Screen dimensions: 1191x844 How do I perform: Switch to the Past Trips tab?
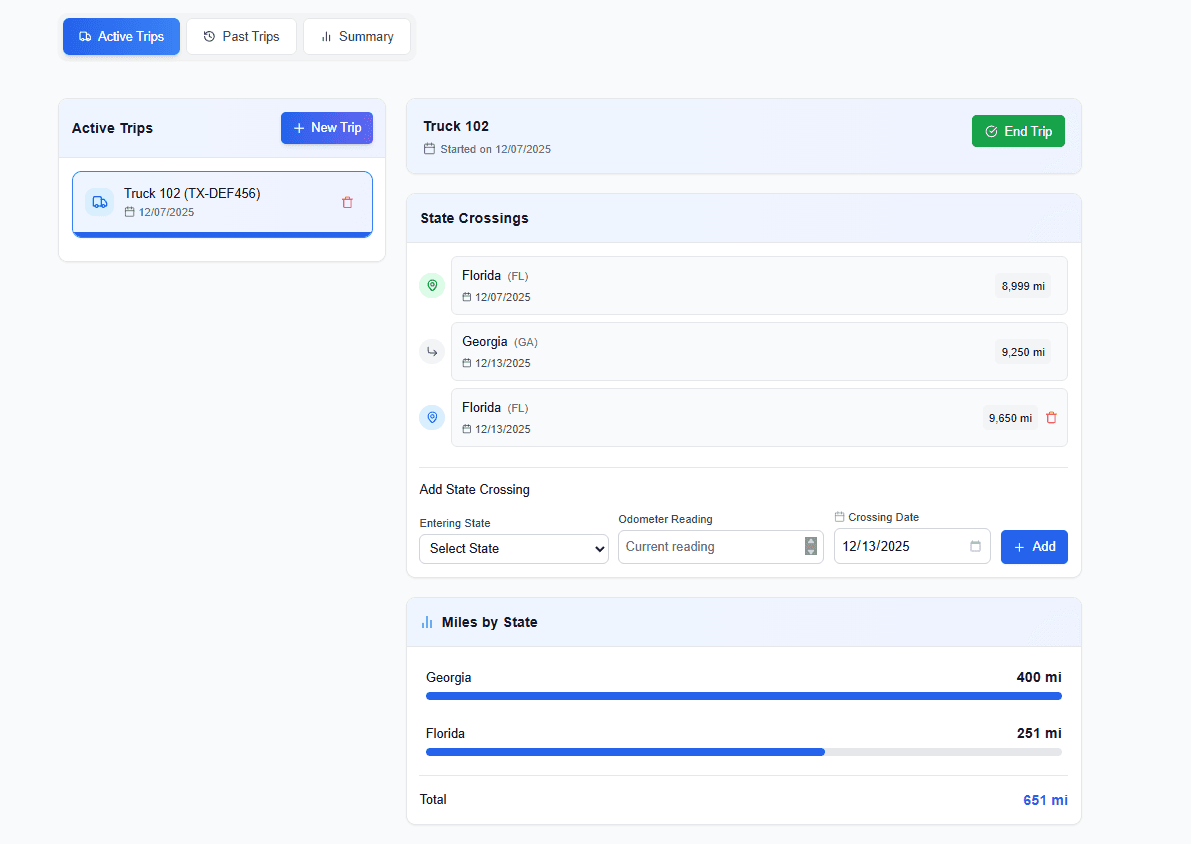click(241, 37)
